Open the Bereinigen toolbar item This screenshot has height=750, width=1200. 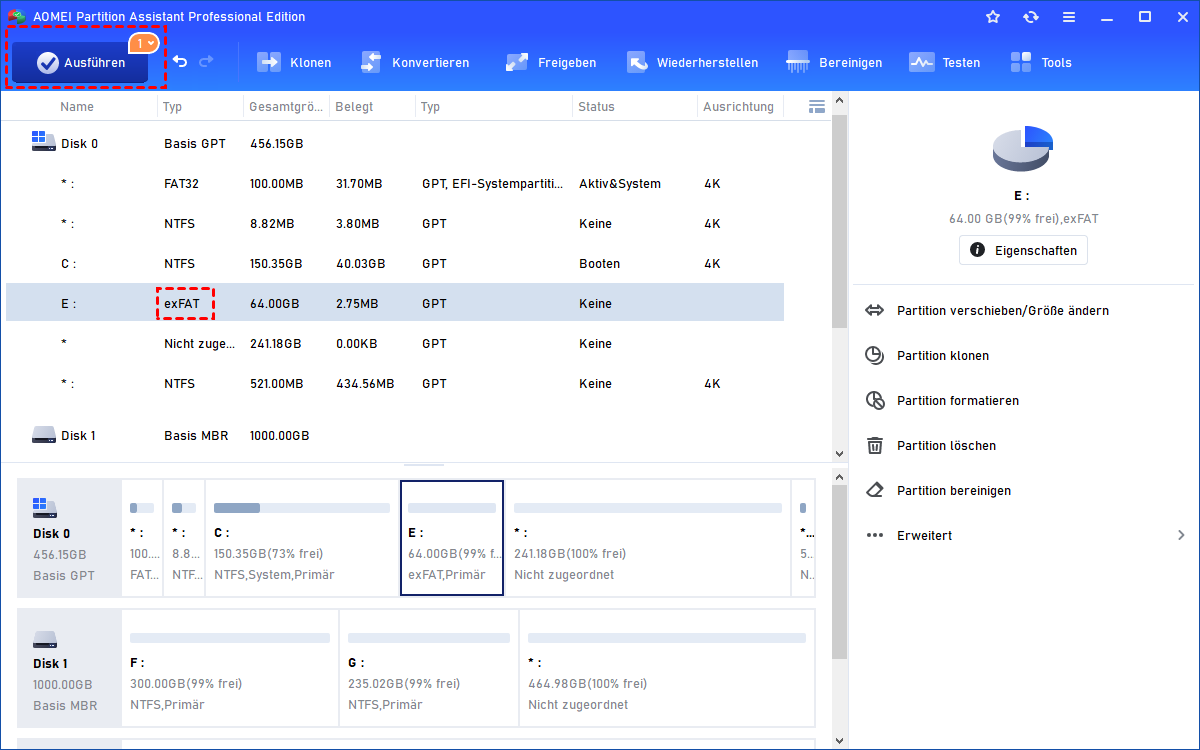(x=834, y=62)
